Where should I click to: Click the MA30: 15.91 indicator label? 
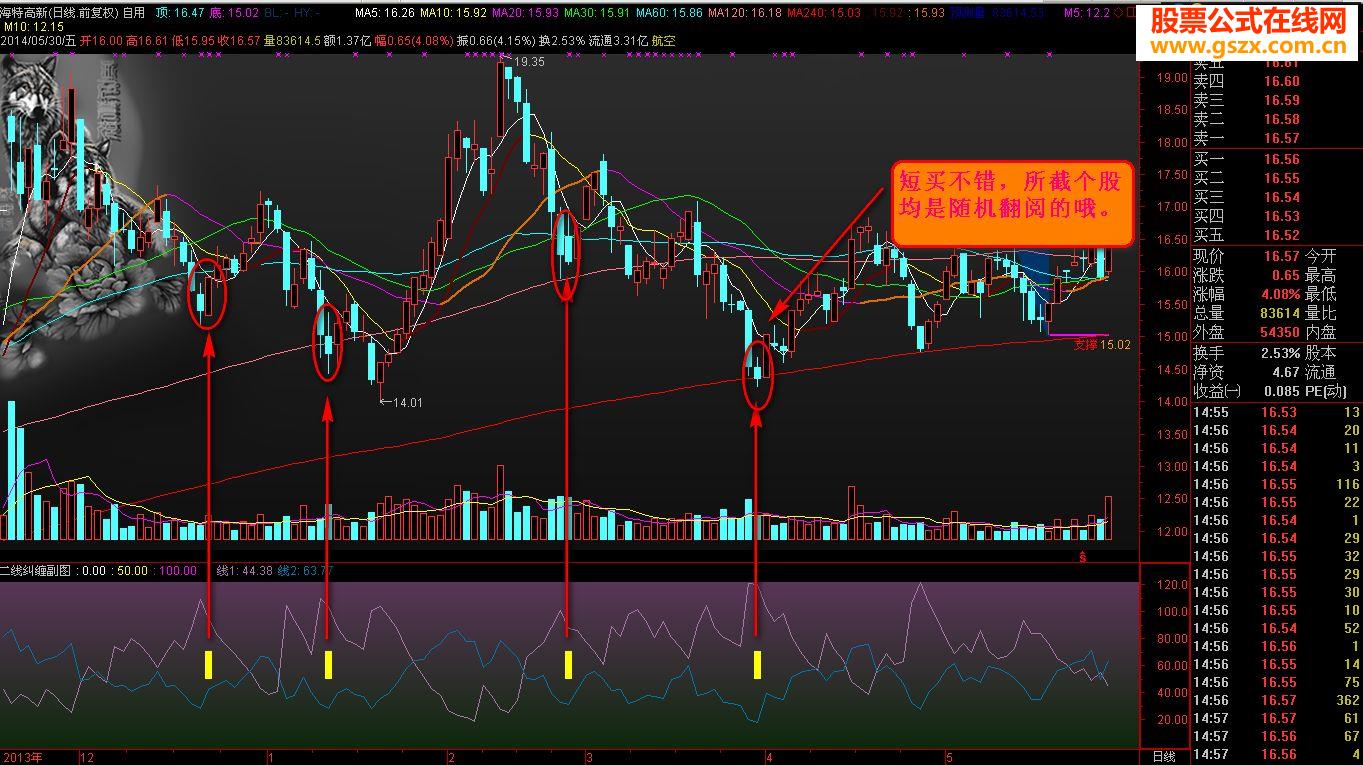(x=598, y=13)
